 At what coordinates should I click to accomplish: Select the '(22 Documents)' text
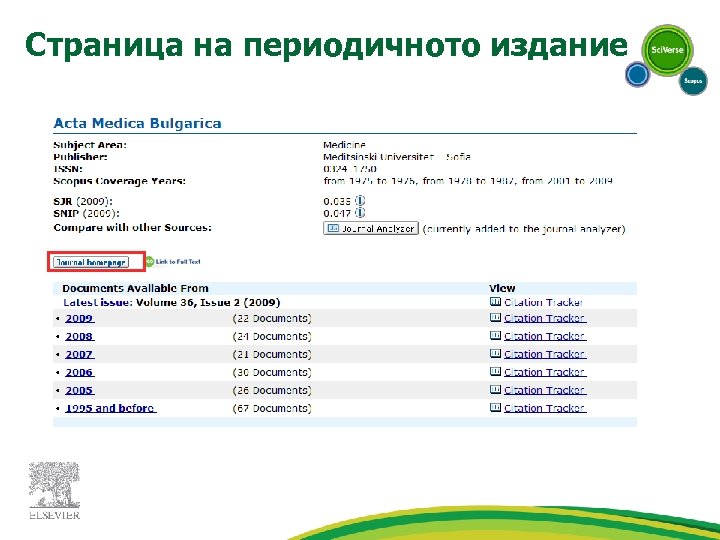click(272, 318)
